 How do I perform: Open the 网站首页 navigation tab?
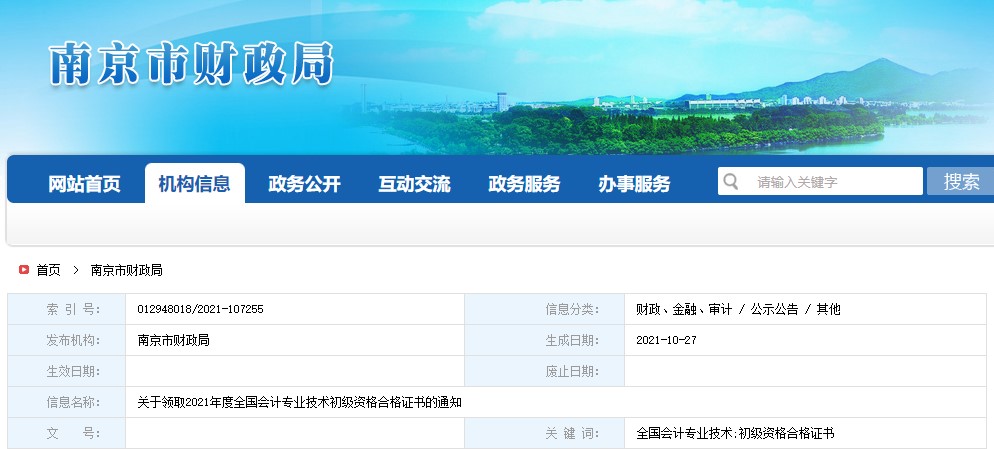pyautogui.click(x=84, y=184)
